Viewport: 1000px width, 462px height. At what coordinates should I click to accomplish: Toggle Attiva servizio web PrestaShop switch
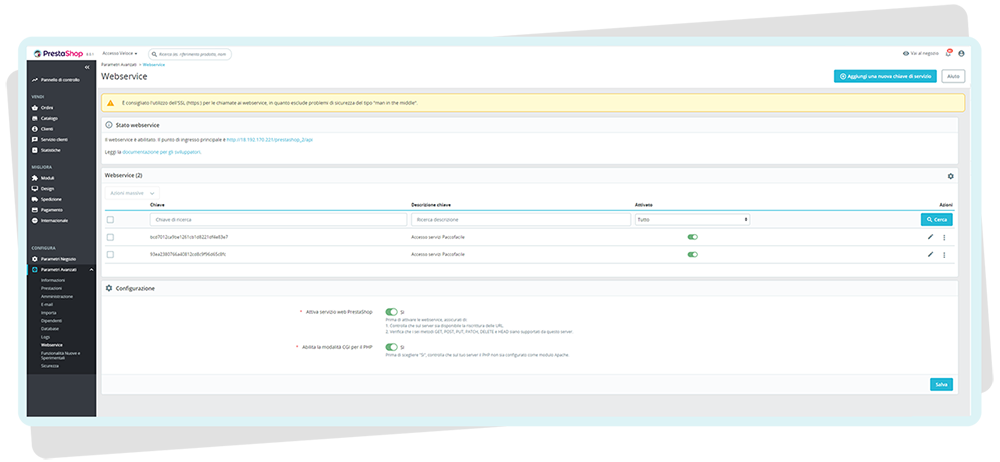pos(392,312)
